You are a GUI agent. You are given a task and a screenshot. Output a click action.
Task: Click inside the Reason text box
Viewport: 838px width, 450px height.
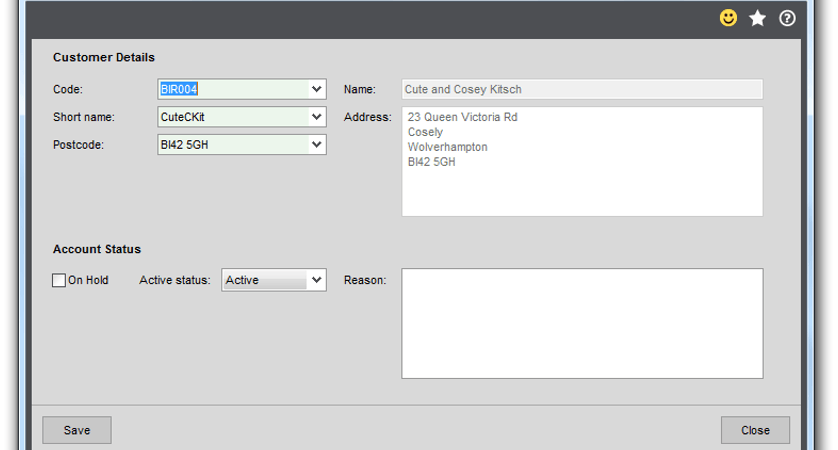[x=582, y=323]
